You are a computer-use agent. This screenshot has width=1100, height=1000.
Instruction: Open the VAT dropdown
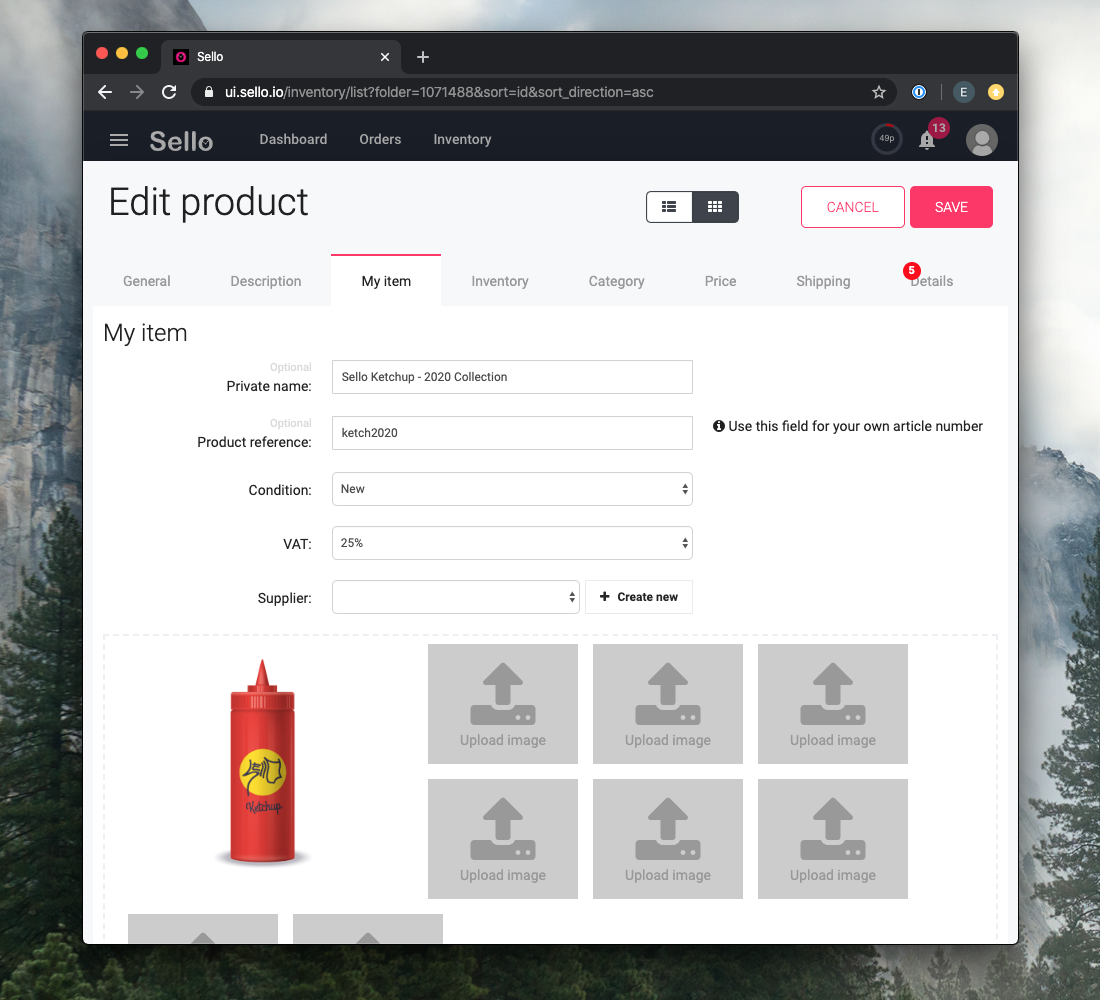(x=512, y=543)
